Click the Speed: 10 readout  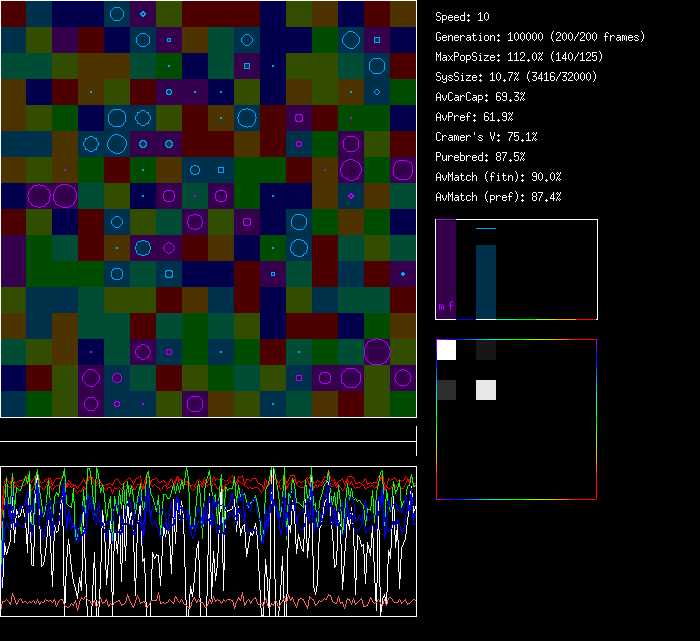tap(463, 17)
